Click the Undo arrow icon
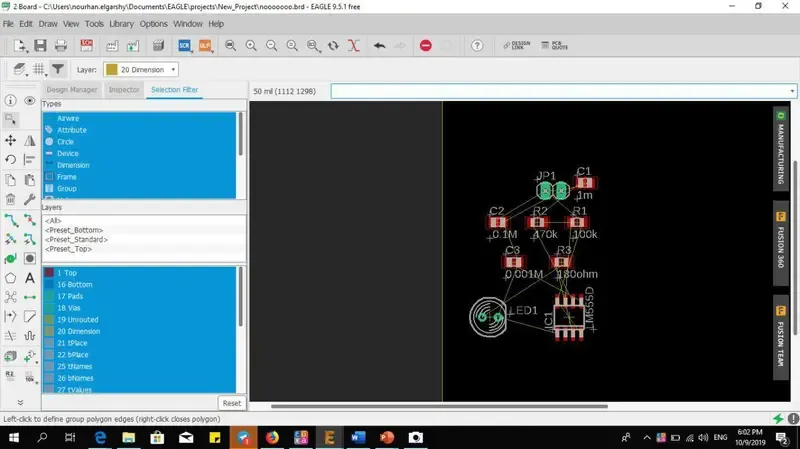This screenshot has height=449, width=800. point(379,46)
